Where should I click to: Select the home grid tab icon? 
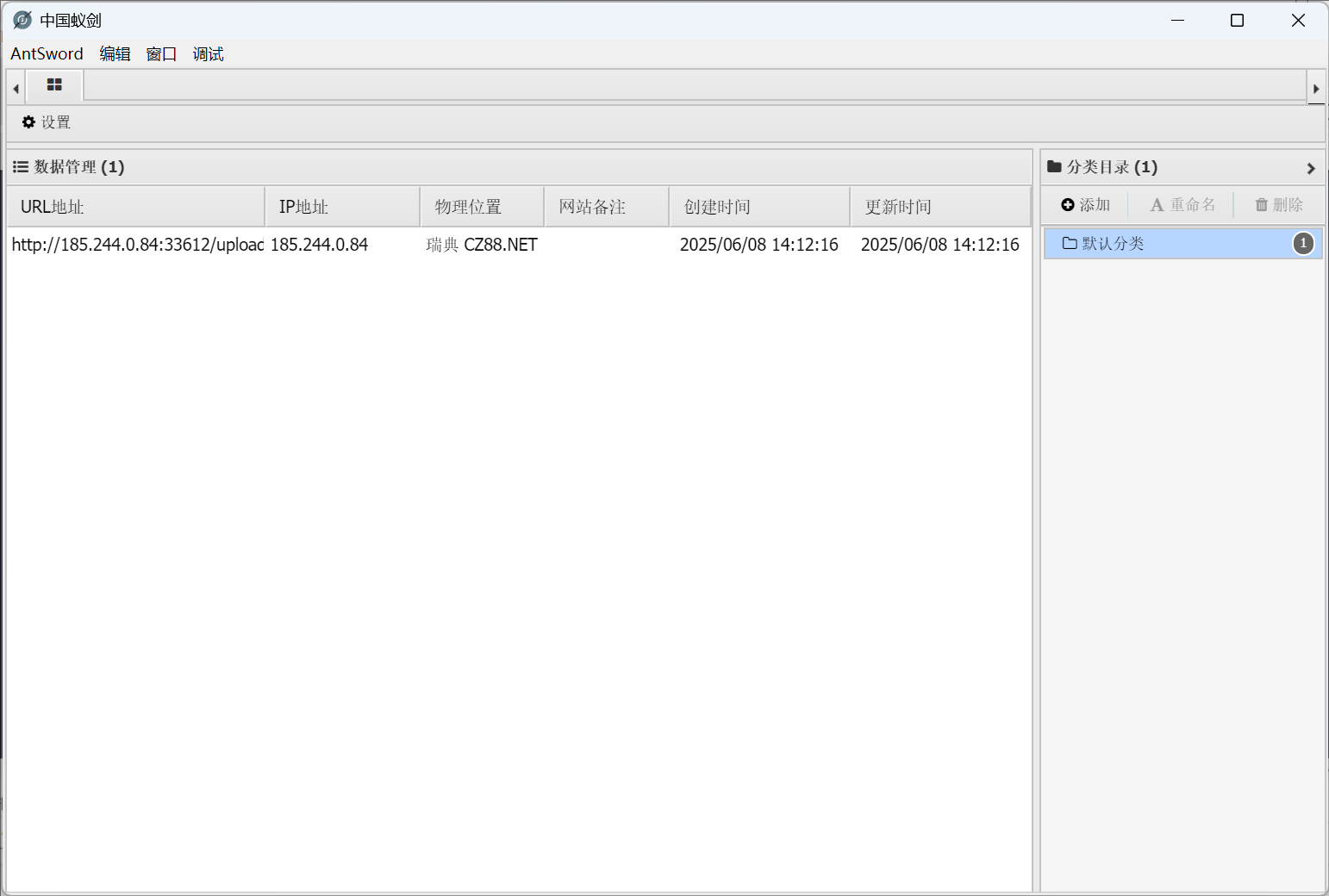coord(54,85)
